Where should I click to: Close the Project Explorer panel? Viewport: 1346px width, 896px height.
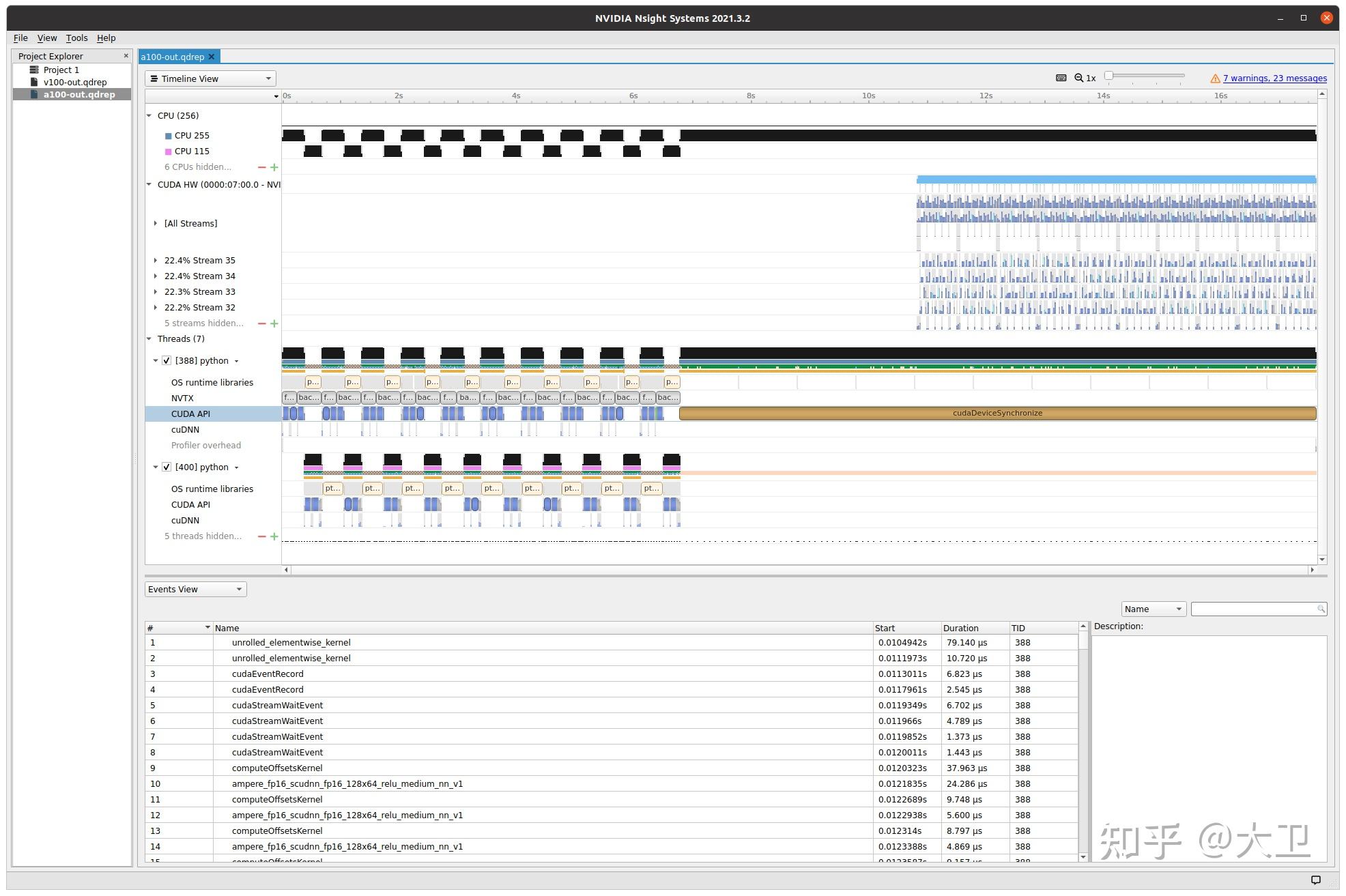(126, 56)
